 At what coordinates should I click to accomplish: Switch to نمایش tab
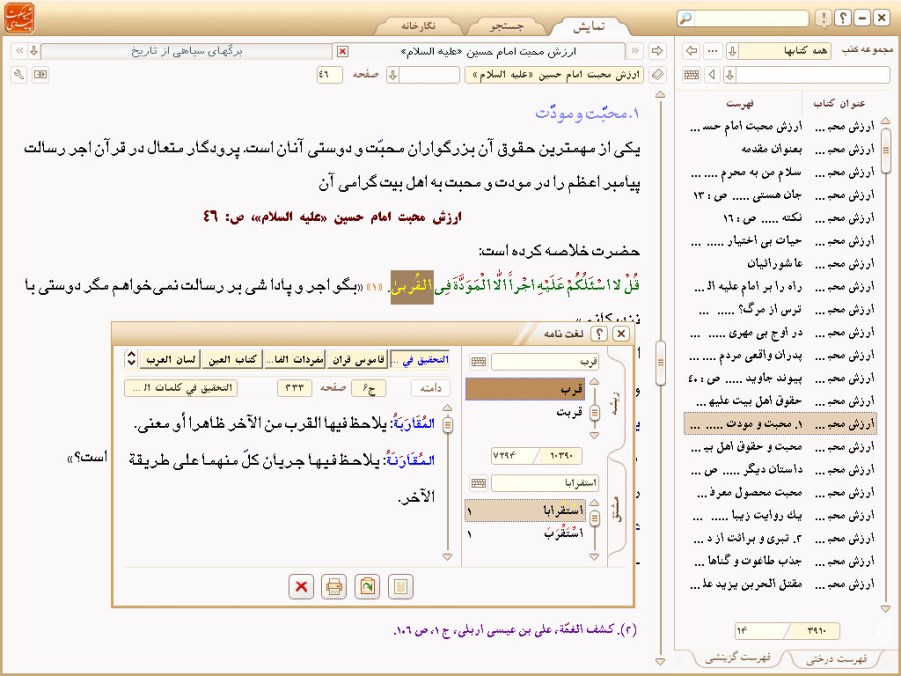pos(590,26)
